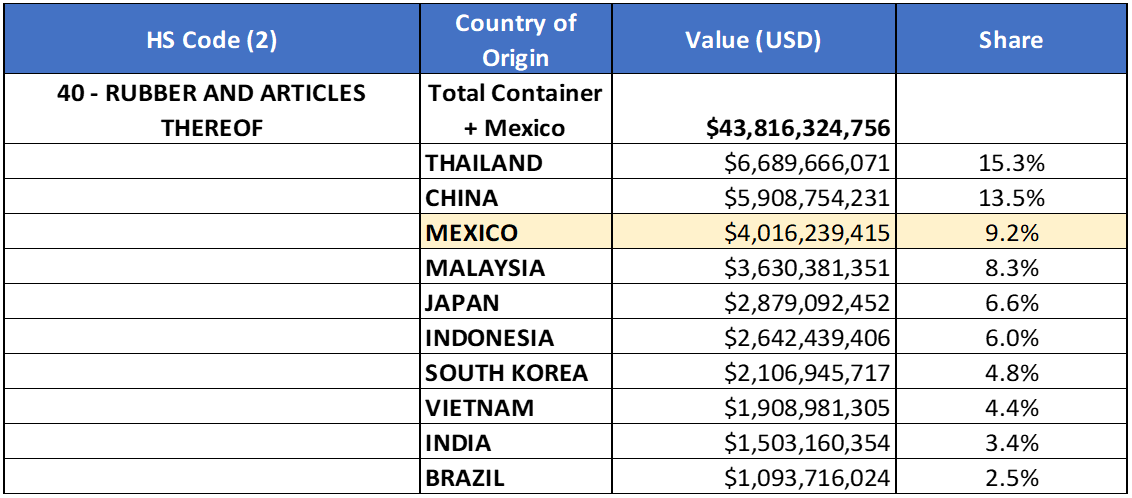
Task: Select the THAILAND country cell
Action: point(484,163)
